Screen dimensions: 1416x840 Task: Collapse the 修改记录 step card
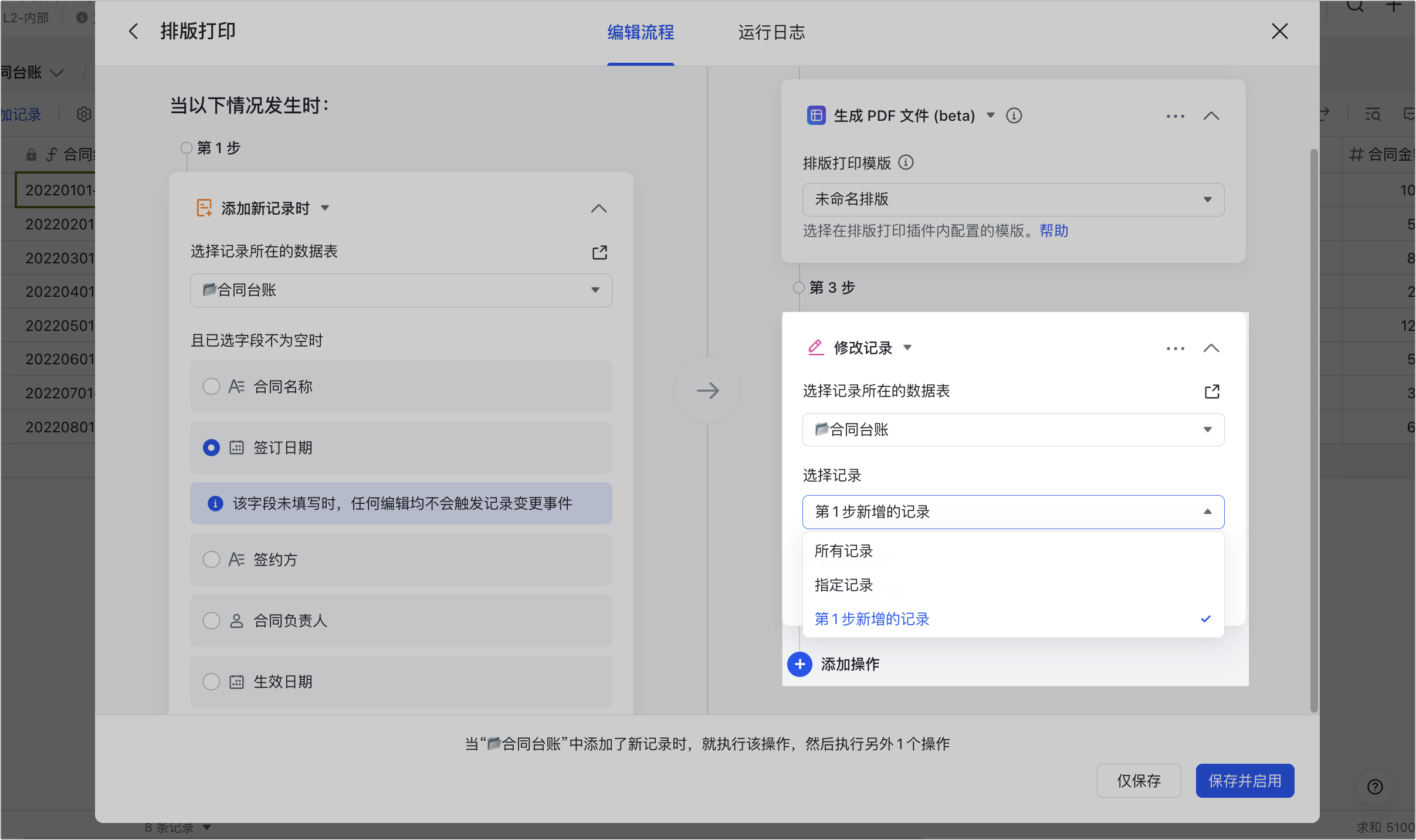coord(1211,348)
